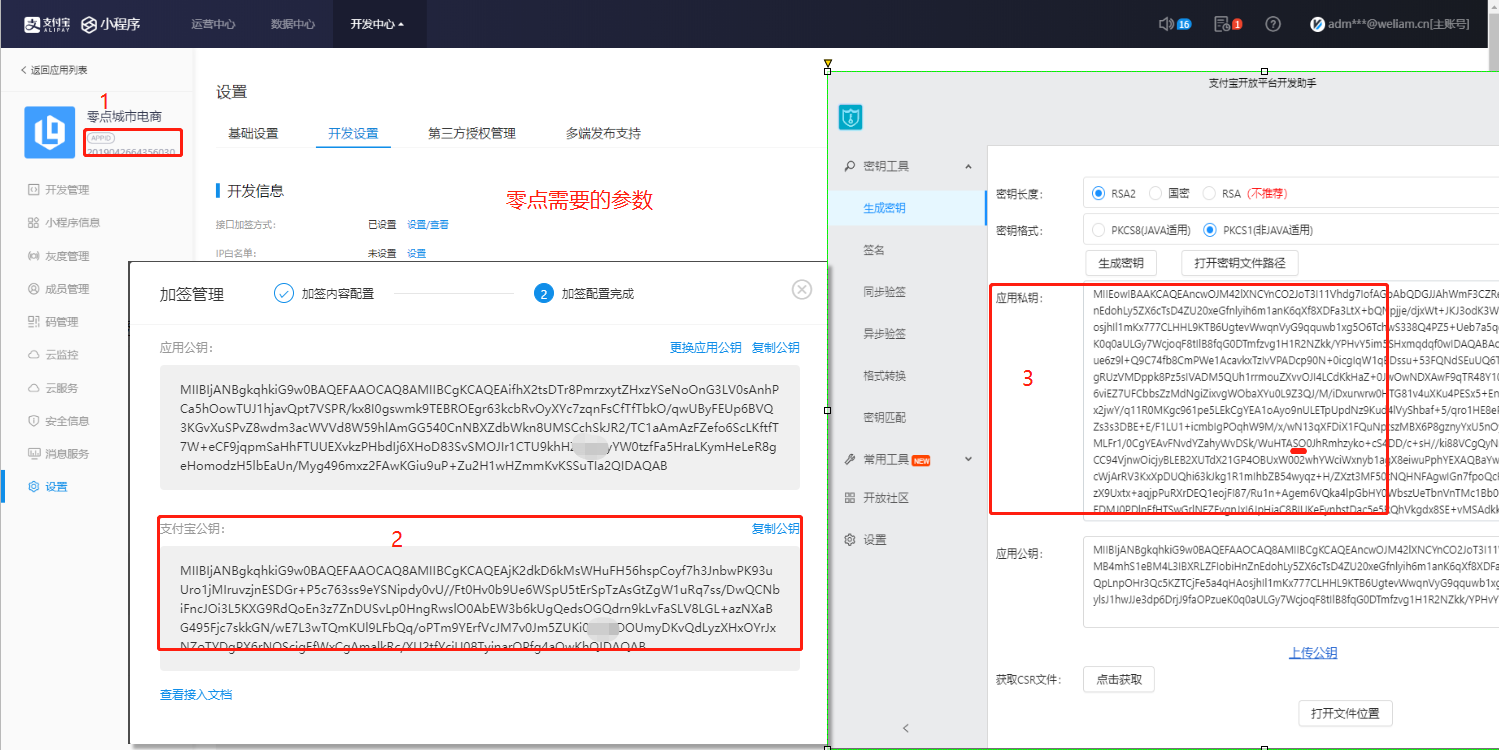The width and height of the screenshot is (1499, 750).
Task: Click the 云监控 sidebar icon
Action: pyautogui.click(x=34, y=354)
